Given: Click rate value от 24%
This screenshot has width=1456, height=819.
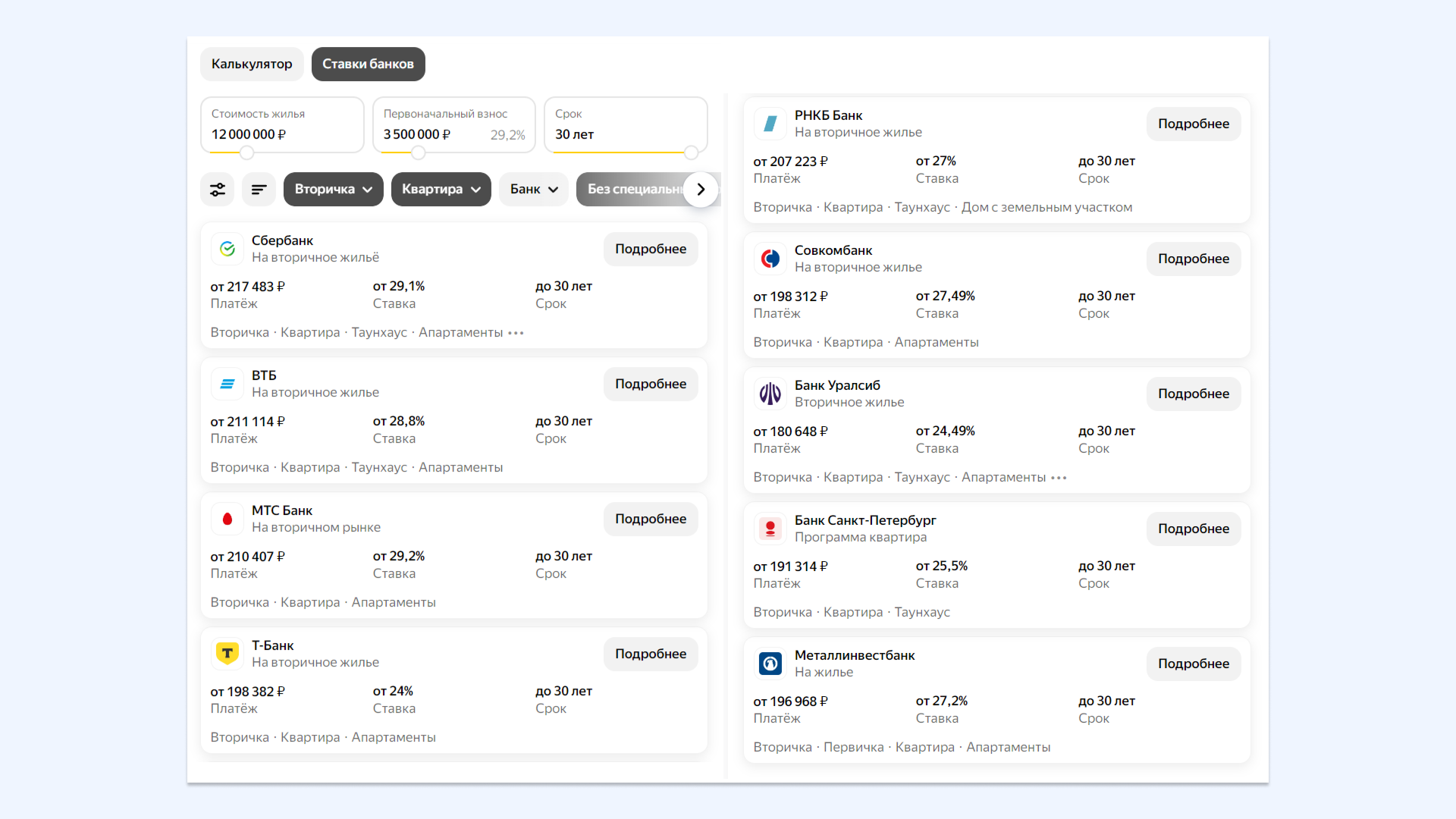Looking at the screenshot, I should (x=393, y=691).
